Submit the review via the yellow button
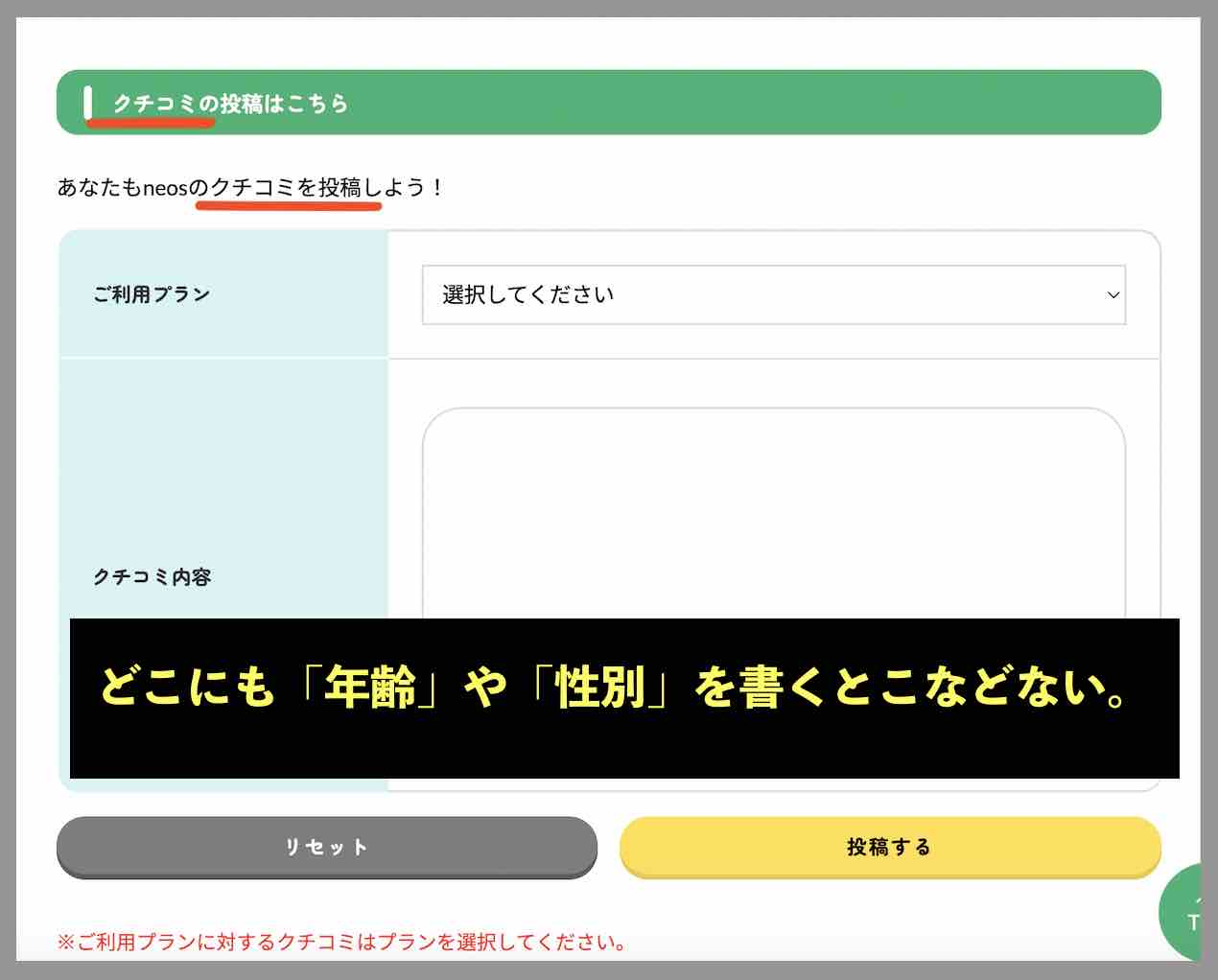The image size is (1218, 980). [x=889, y=847]
